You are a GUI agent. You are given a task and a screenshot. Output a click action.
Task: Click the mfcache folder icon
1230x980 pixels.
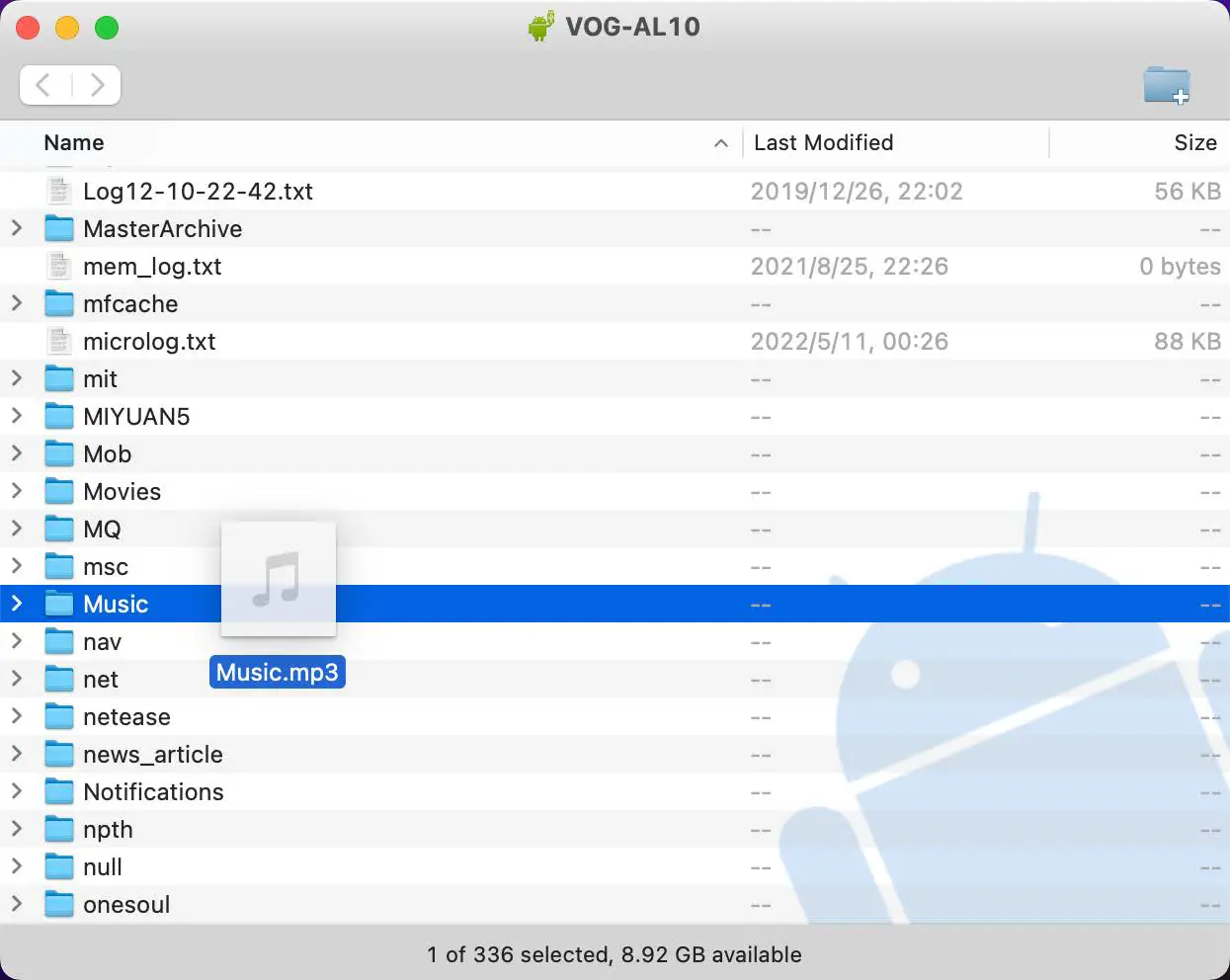tap(59, 303)
